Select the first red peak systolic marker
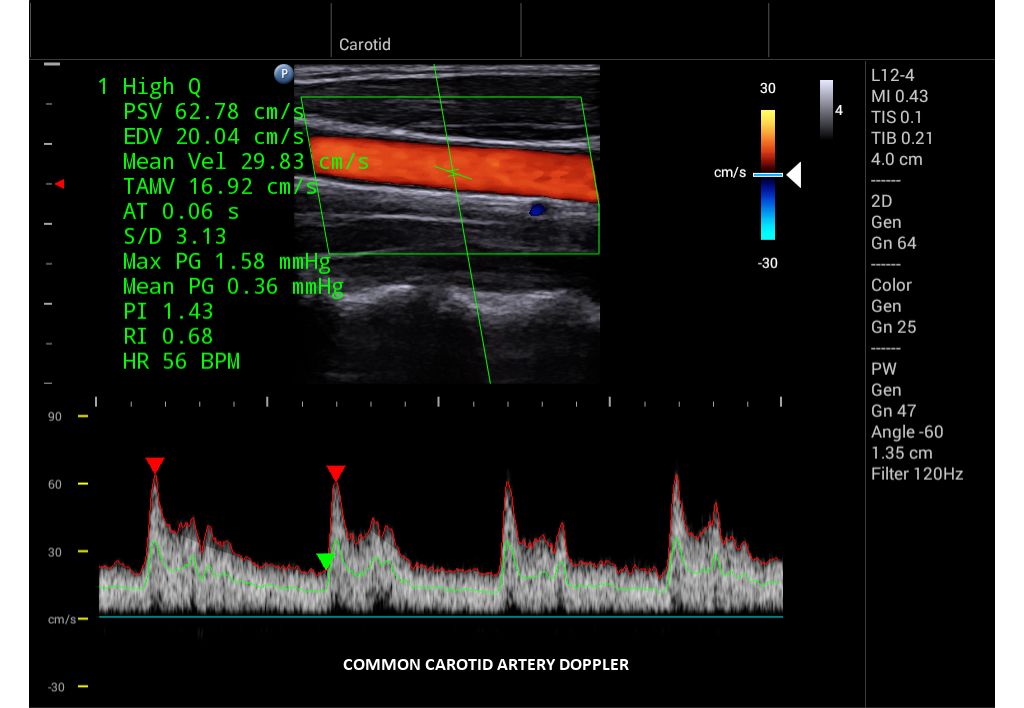 tap(154, 465)
